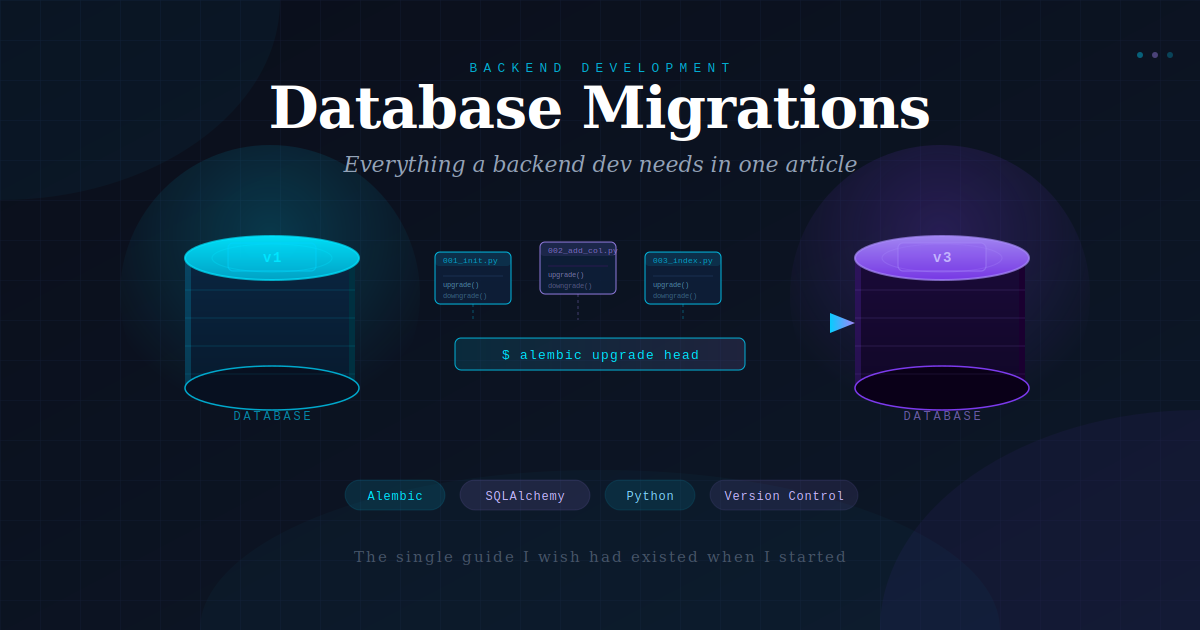This screenshot has width=1200, height=630.
Task: Click DATABASE label under cyan cylinder
Action: [x=273, y=416]
